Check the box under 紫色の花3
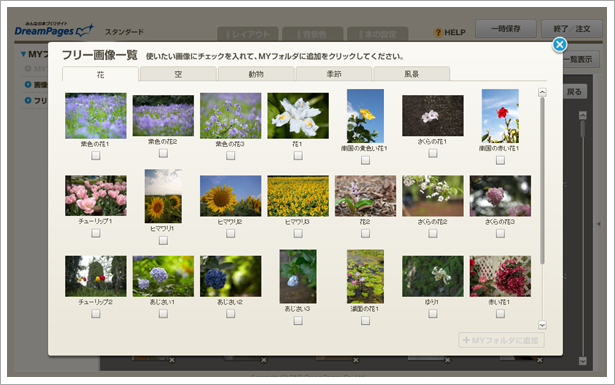Viewport: 615px width, 385px height. click(231, 156)
